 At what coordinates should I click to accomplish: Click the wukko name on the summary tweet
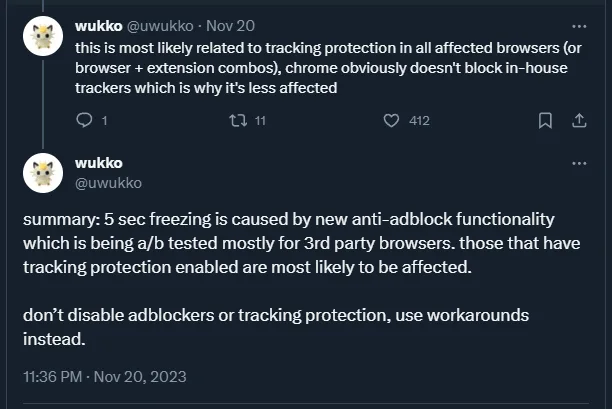click(x=98, y=162)
